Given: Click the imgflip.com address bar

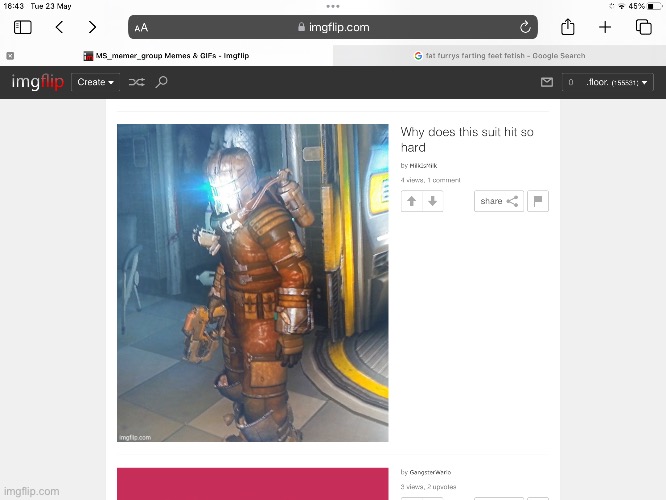Looking at the screenshot, I should click(333, 27).
